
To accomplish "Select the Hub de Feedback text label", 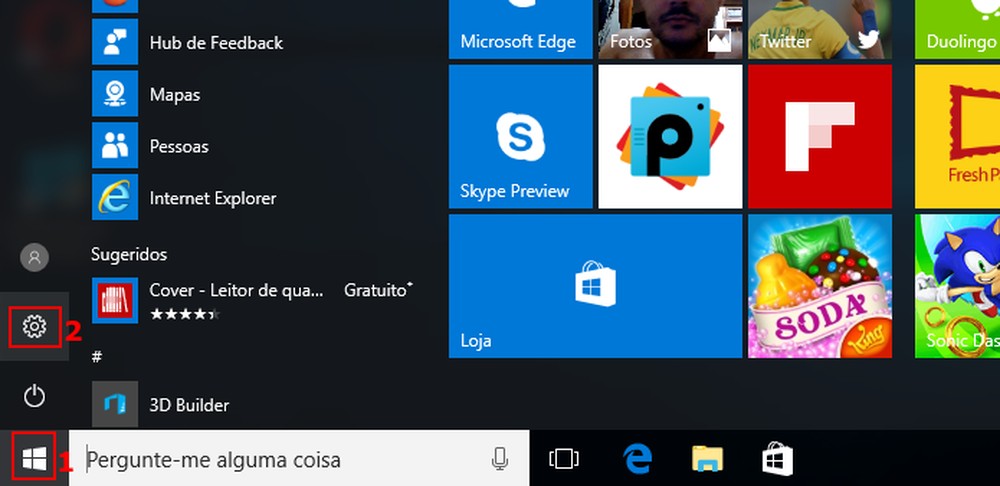I will tap(216, 43).
